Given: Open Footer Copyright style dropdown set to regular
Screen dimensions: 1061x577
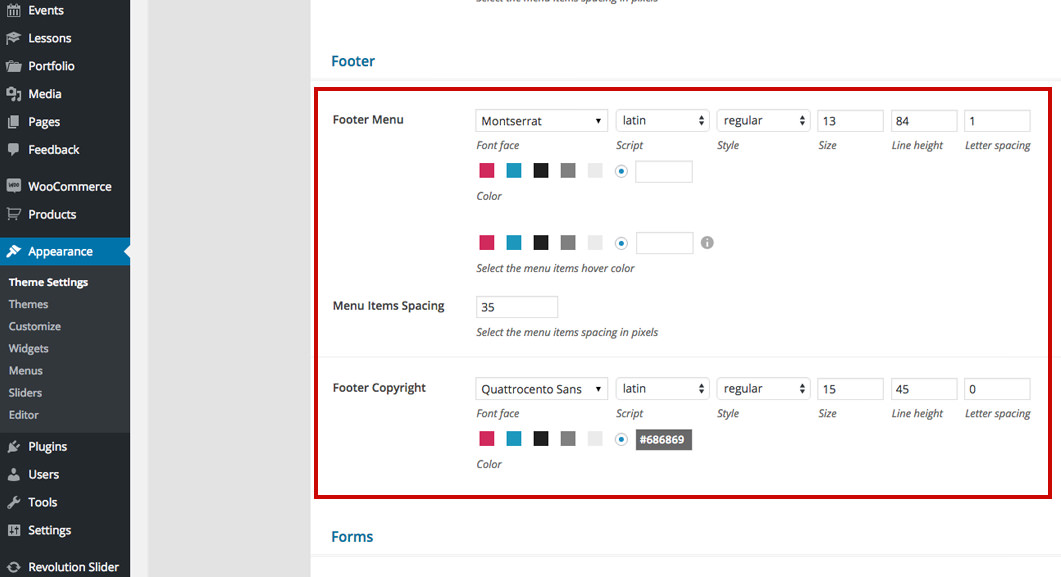Looking at the screenshot, I should (x=763, y=389).
